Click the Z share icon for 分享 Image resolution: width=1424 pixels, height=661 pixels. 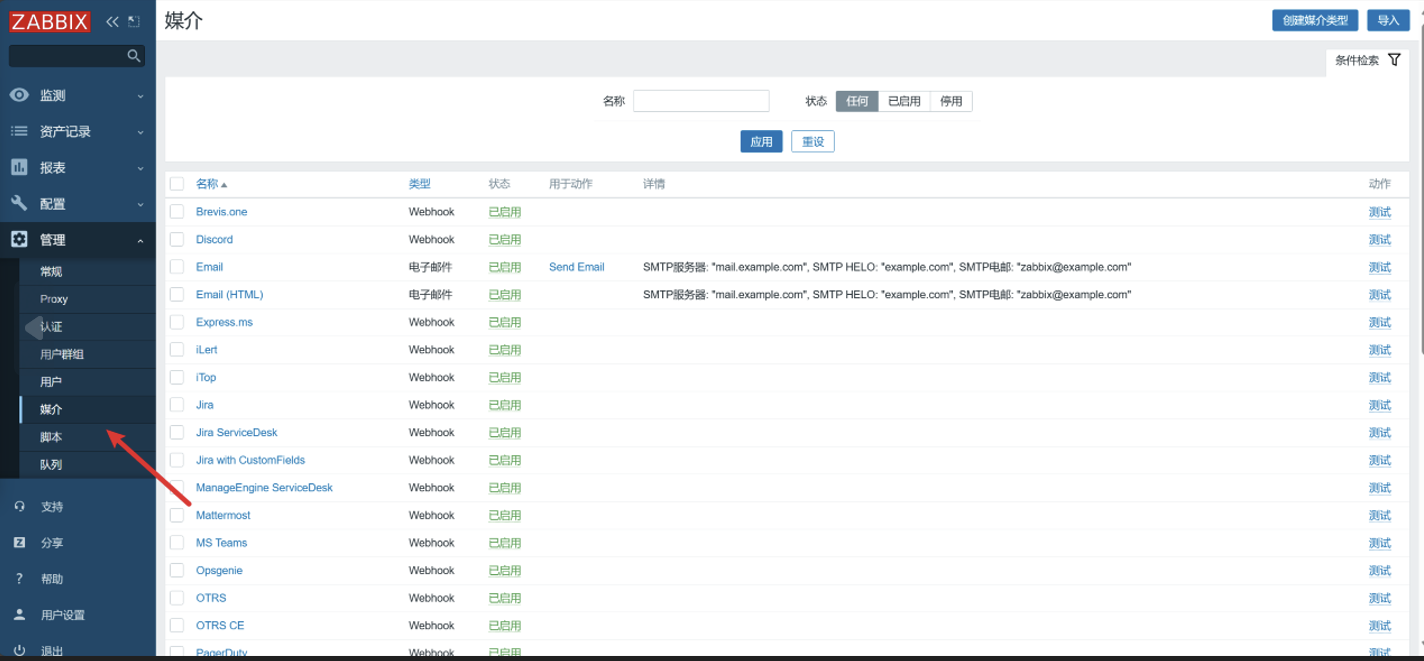tap(19, 542)
